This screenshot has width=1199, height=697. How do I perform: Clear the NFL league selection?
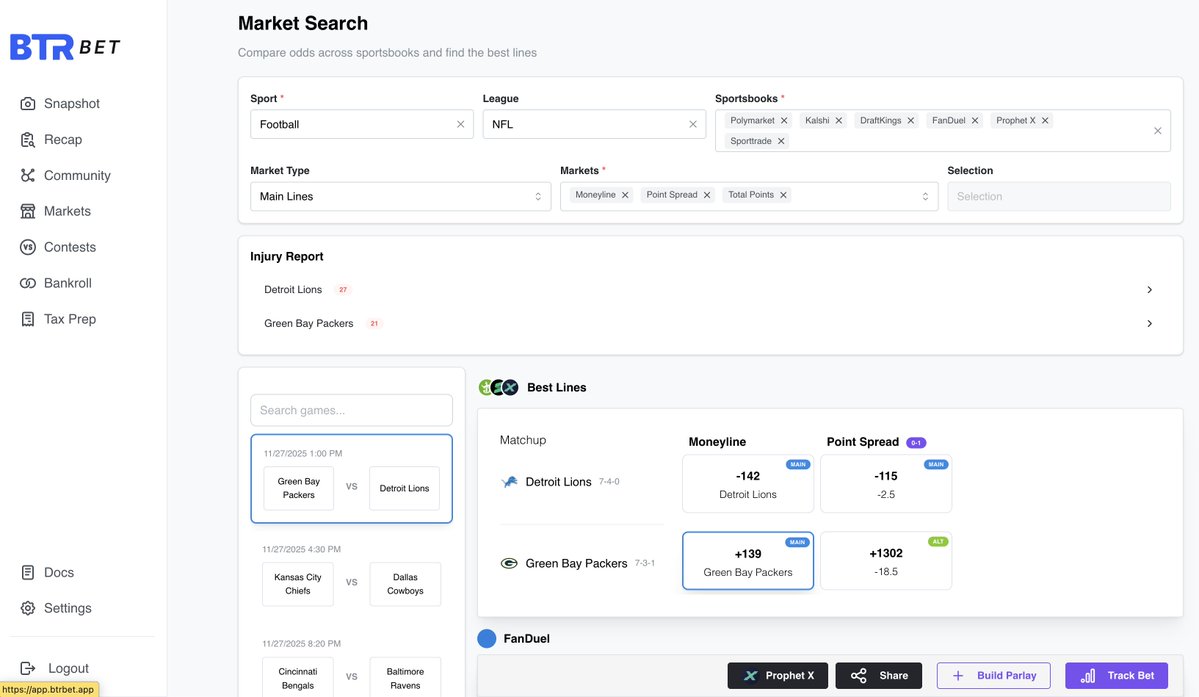point(693,124)
